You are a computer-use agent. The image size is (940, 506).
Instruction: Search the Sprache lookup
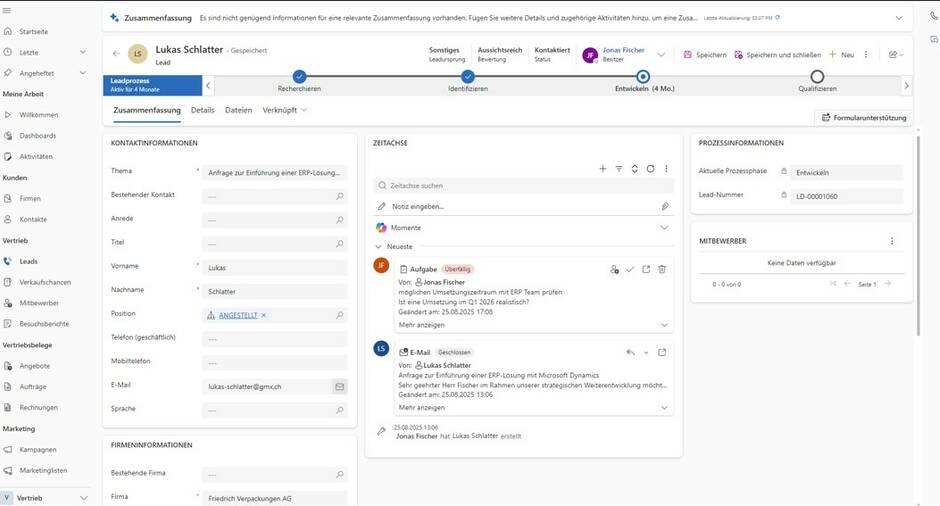click(x=339, y=410)
